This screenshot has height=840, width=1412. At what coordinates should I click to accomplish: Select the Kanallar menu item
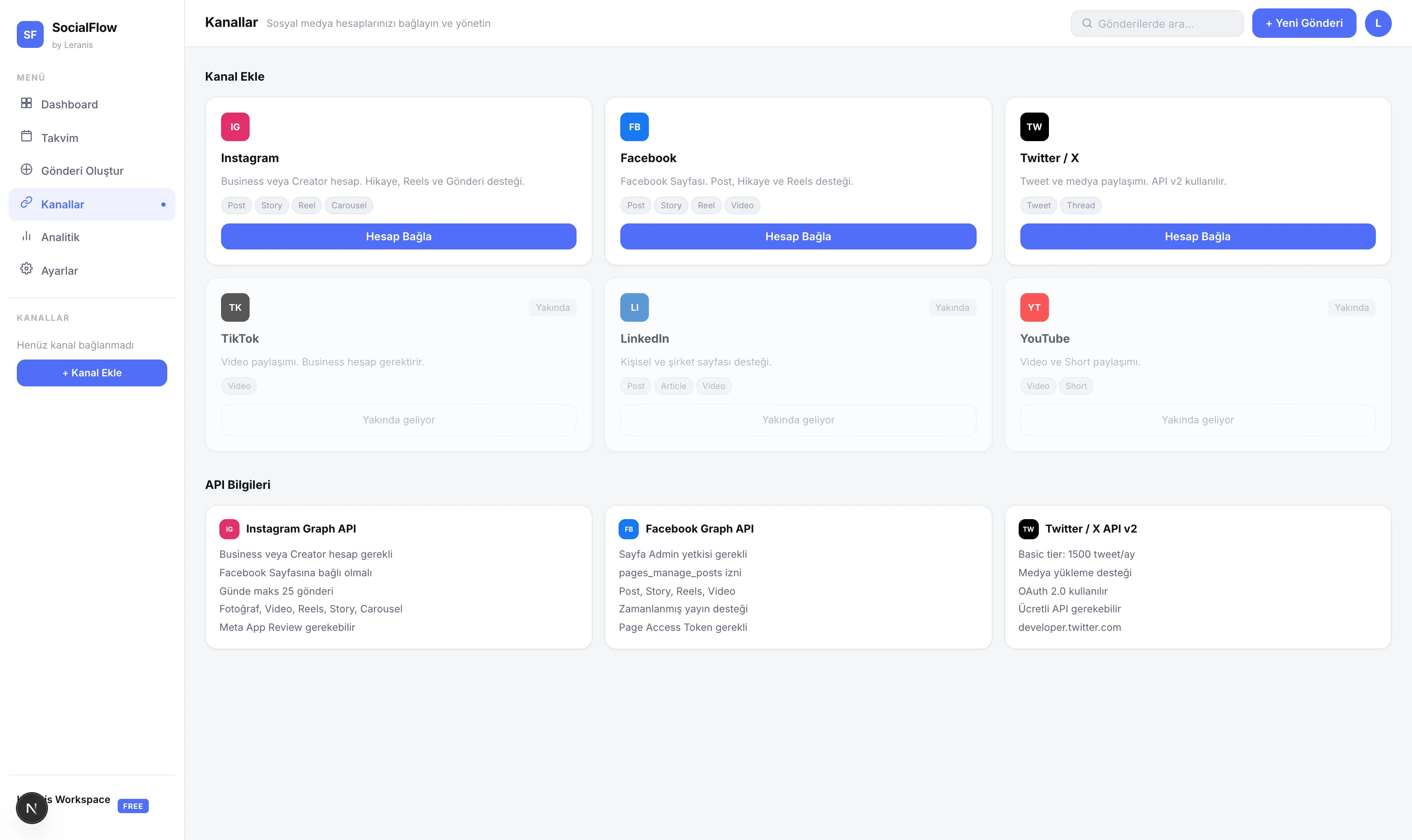(92, 205)
